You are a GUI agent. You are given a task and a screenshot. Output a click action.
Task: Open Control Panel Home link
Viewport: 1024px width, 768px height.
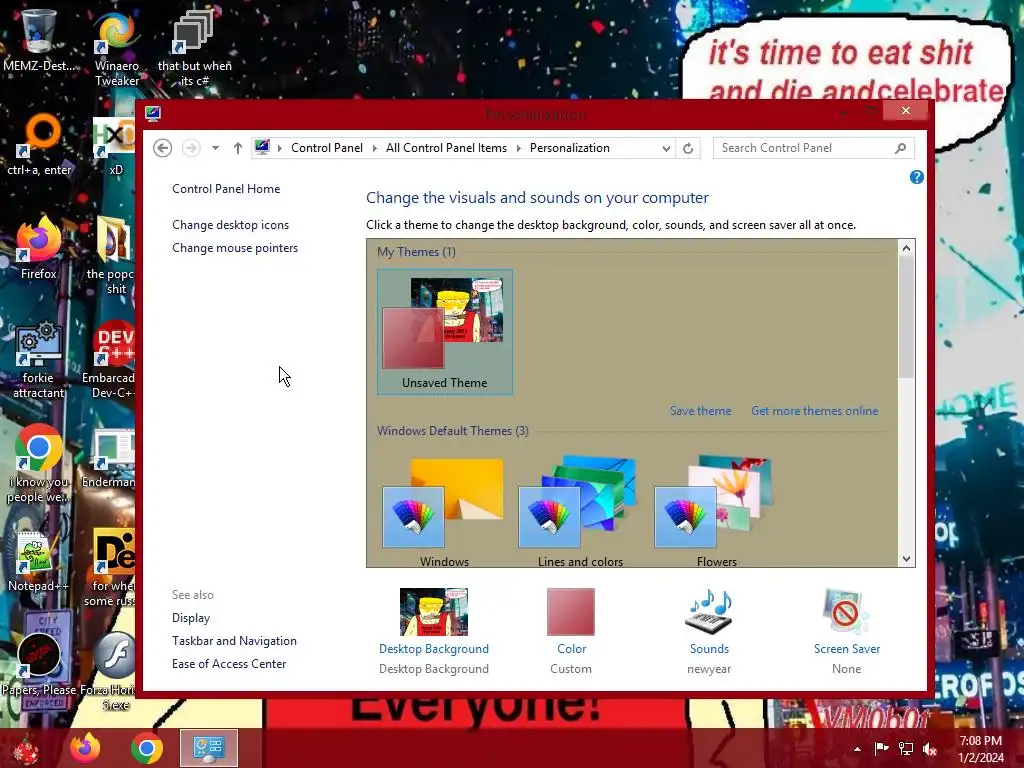226,189
